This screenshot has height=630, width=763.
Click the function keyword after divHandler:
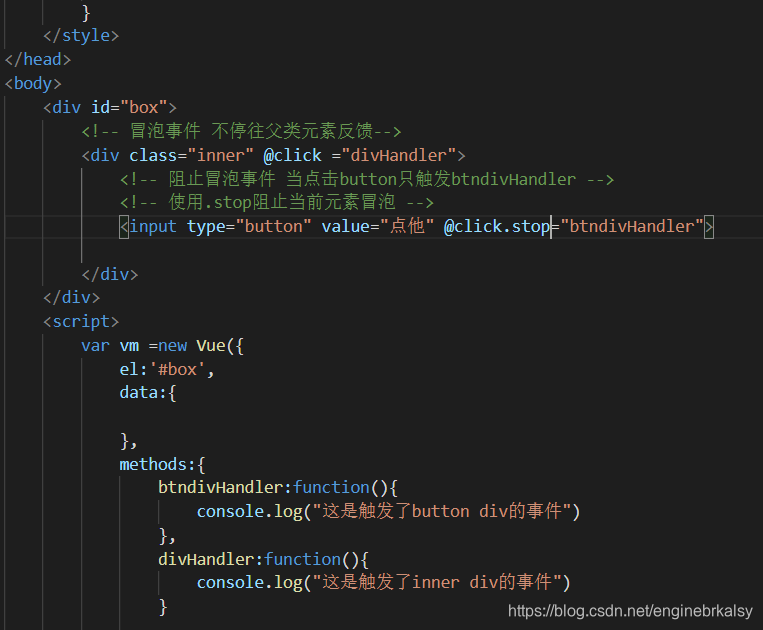coord(303,559)
